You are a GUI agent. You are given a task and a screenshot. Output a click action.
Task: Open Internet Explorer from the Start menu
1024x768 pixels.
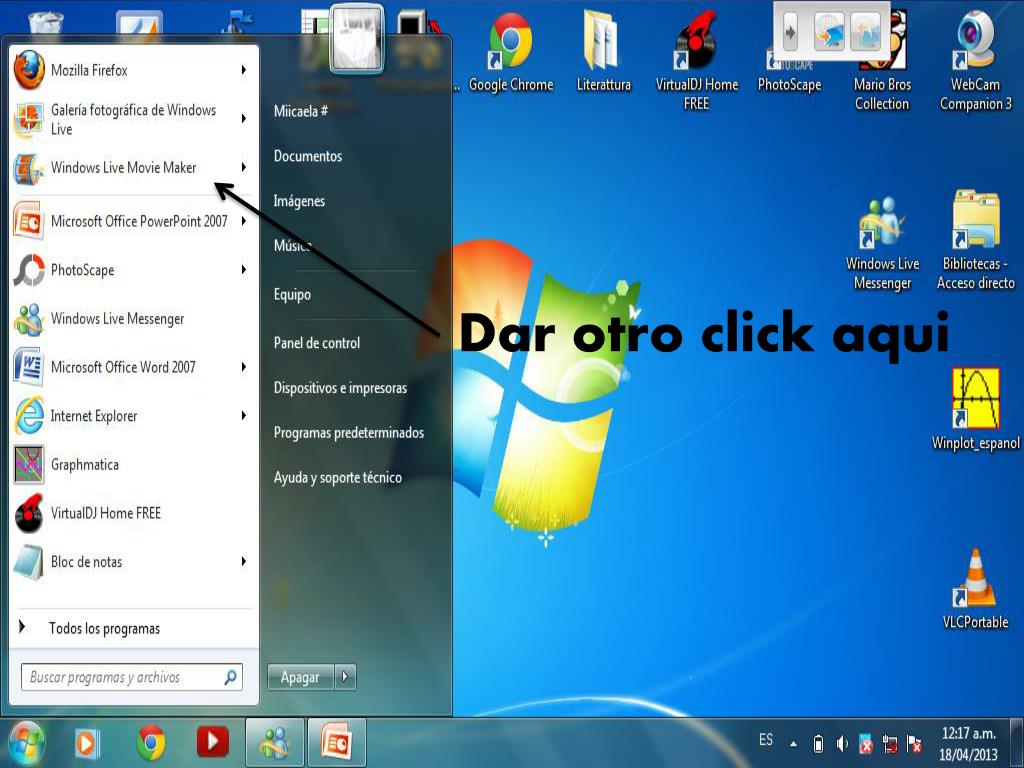click(x=133, y=416)
